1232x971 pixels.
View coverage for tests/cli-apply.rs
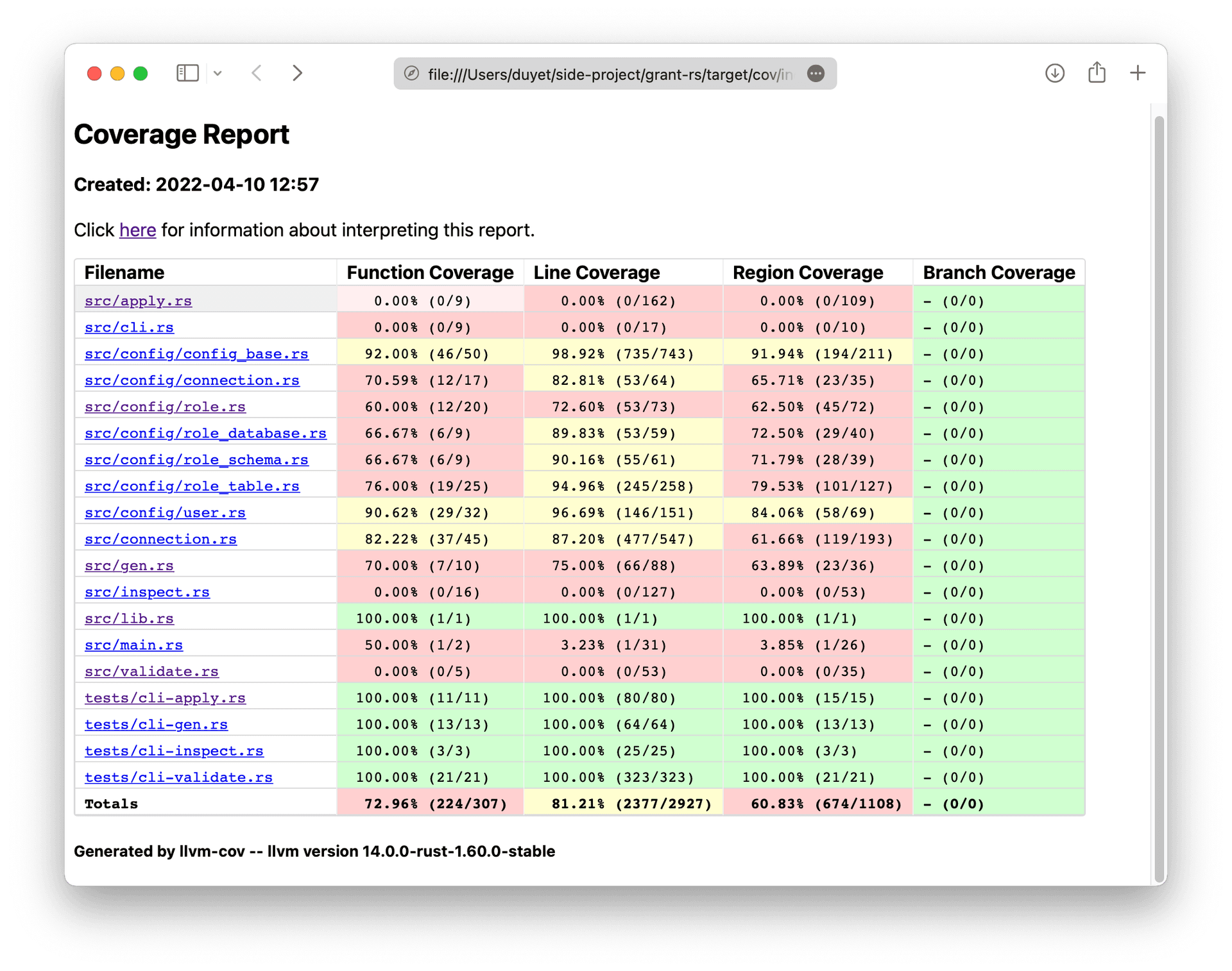(165, 698)
